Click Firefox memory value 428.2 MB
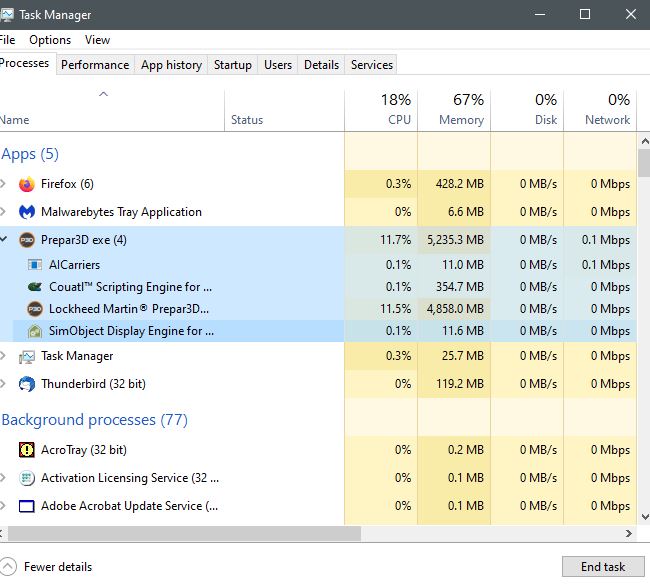This screenshot has width=650, height=587. point(460,184)
